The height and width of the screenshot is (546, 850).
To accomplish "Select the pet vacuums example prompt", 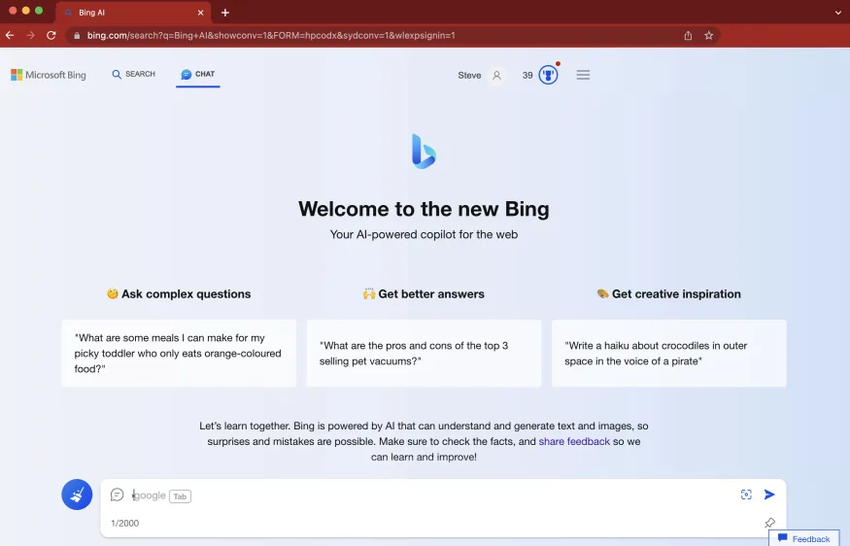I will pos(423,353).
